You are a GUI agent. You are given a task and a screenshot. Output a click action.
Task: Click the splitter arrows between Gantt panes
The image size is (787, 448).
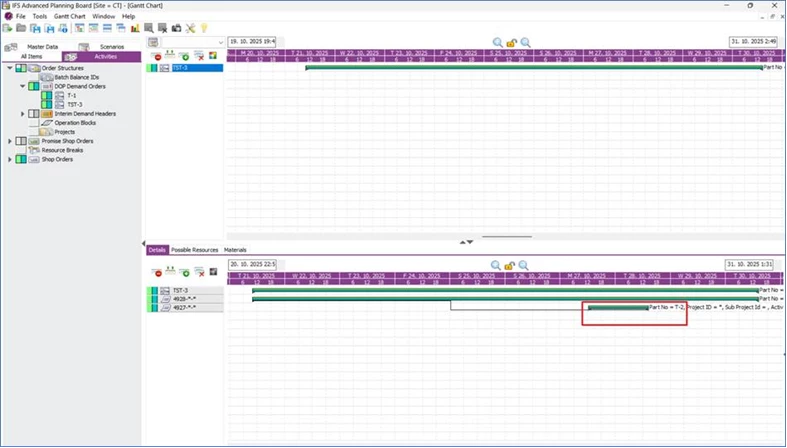[x=466, y=242]
